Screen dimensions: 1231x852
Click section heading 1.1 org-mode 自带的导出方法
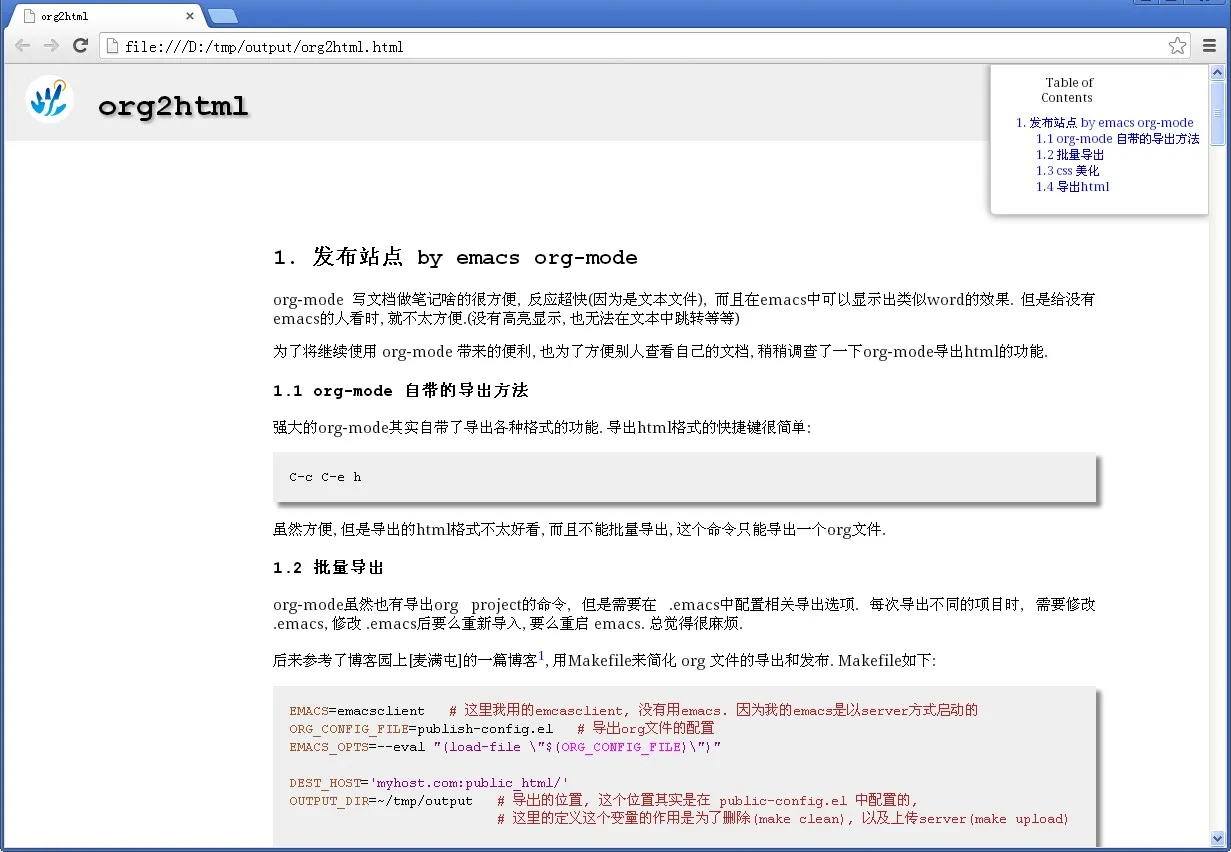point(400,390)
